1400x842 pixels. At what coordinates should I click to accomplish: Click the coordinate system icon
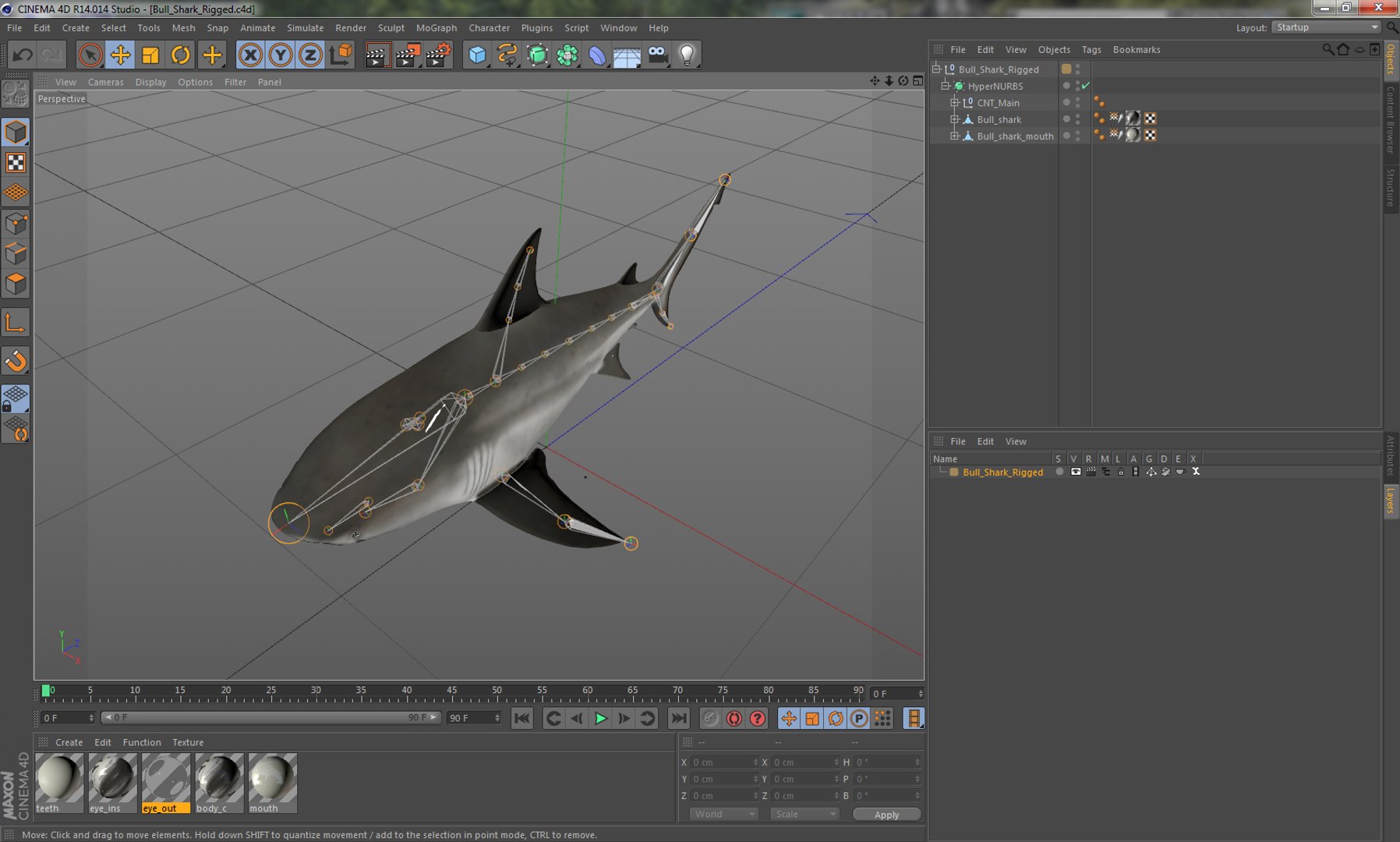pyautogui.click(x=341, y=55)
